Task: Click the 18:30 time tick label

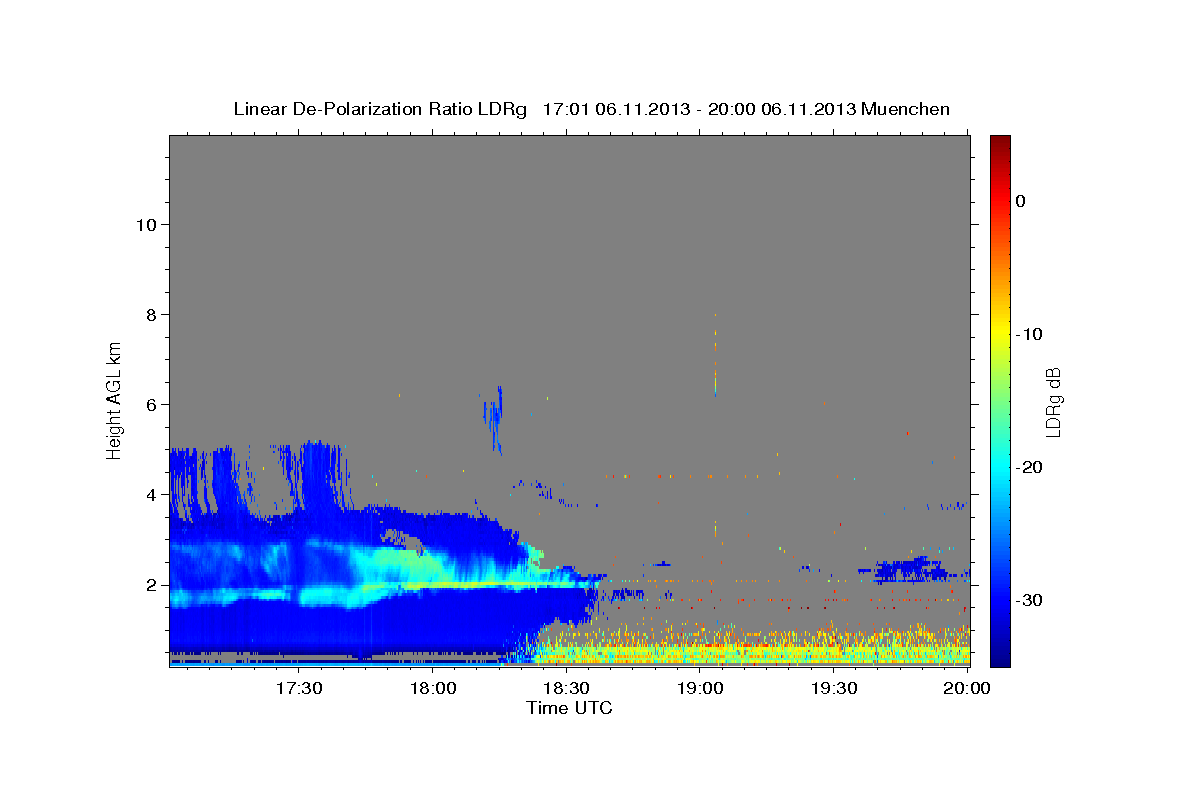Action: pos(567,688)
